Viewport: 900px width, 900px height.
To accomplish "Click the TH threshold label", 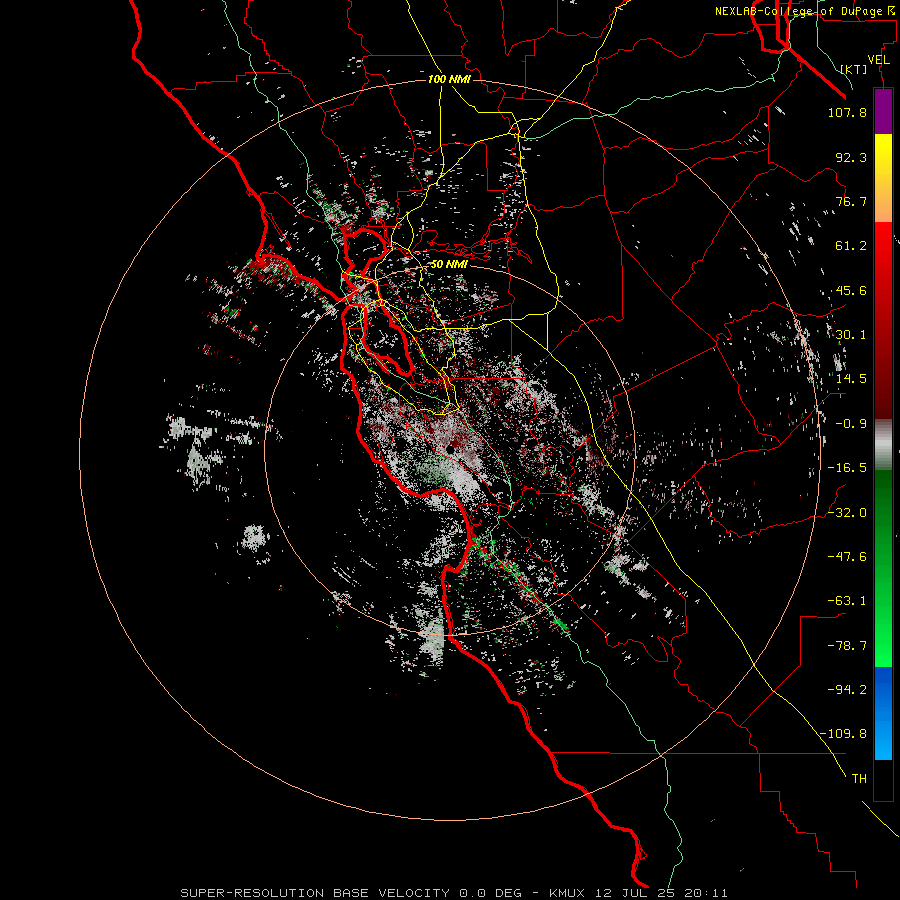I will click(x=859, y=779).
